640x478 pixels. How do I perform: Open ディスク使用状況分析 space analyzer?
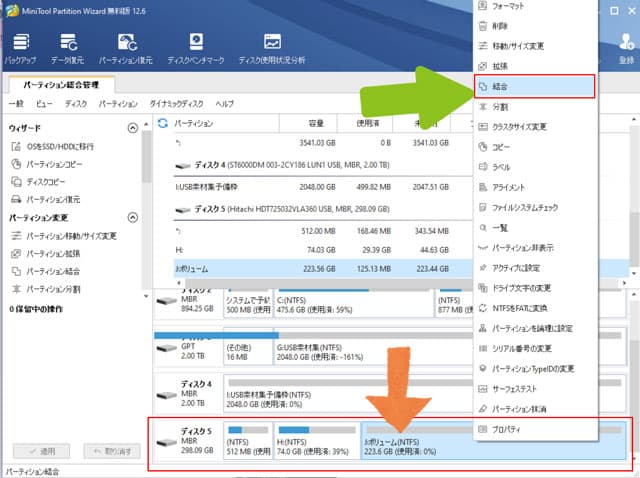pos(272,49)
